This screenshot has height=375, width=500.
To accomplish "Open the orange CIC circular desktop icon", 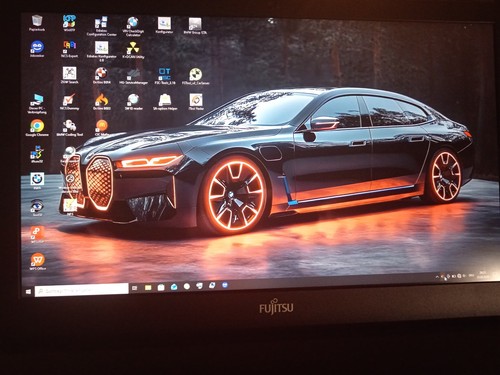I will tap(102, 128).
